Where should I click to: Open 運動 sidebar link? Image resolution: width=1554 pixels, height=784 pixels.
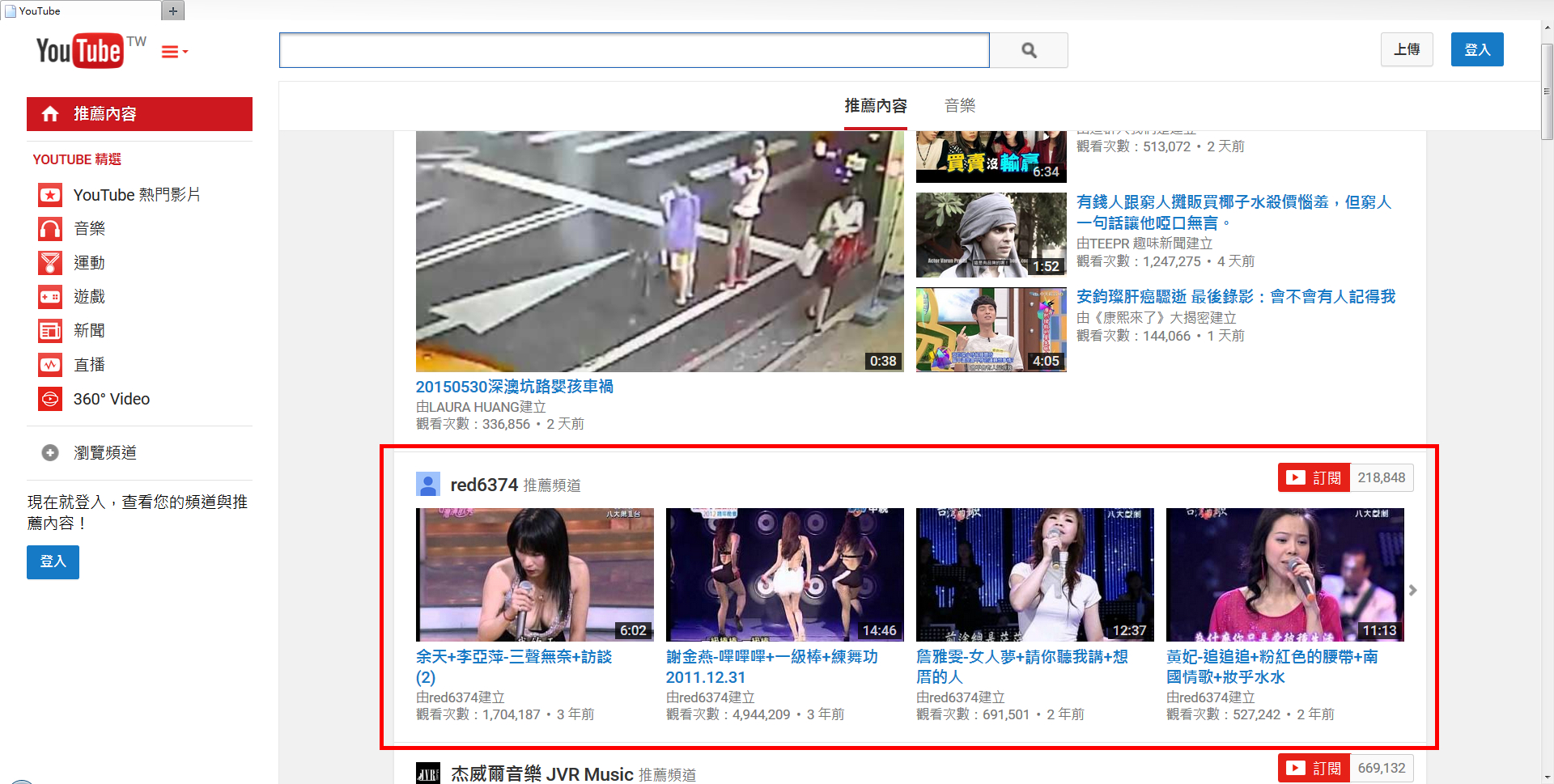[89, 263]
